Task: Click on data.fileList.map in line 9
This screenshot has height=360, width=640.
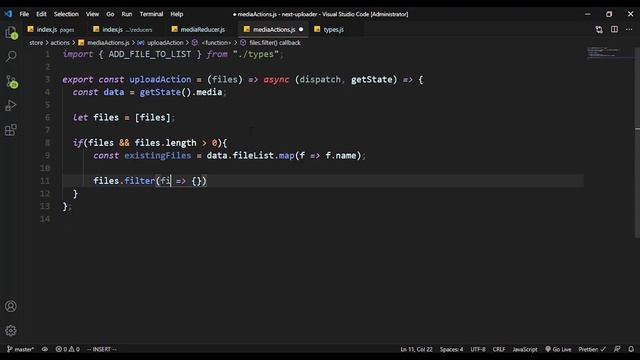Action: pos(250,156)
